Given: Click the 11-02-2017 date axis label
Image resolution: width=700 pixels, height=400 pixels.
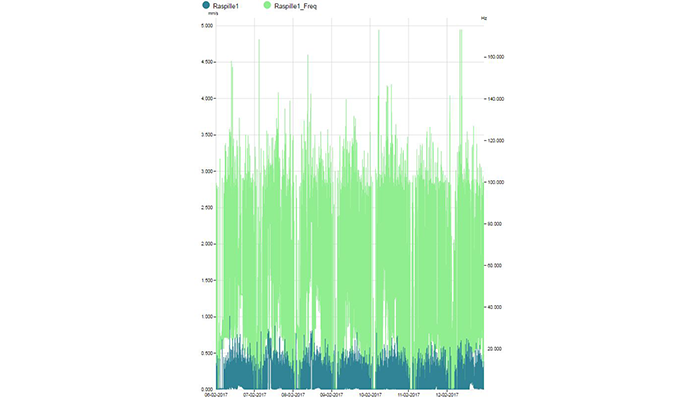Looking at the screenshot, I should [x=408, y=394].
